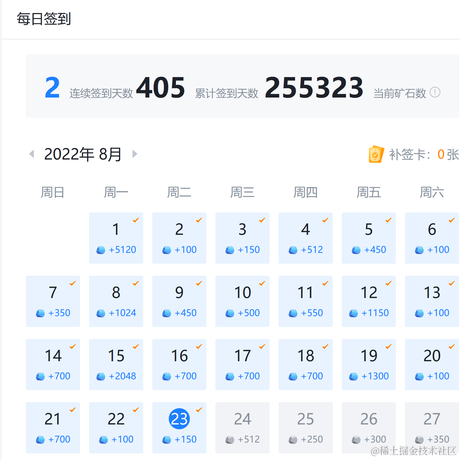Click the 2022年 8月 month label
The height and width of the screenshot is (460, 460).
click(x=83, y=154)
